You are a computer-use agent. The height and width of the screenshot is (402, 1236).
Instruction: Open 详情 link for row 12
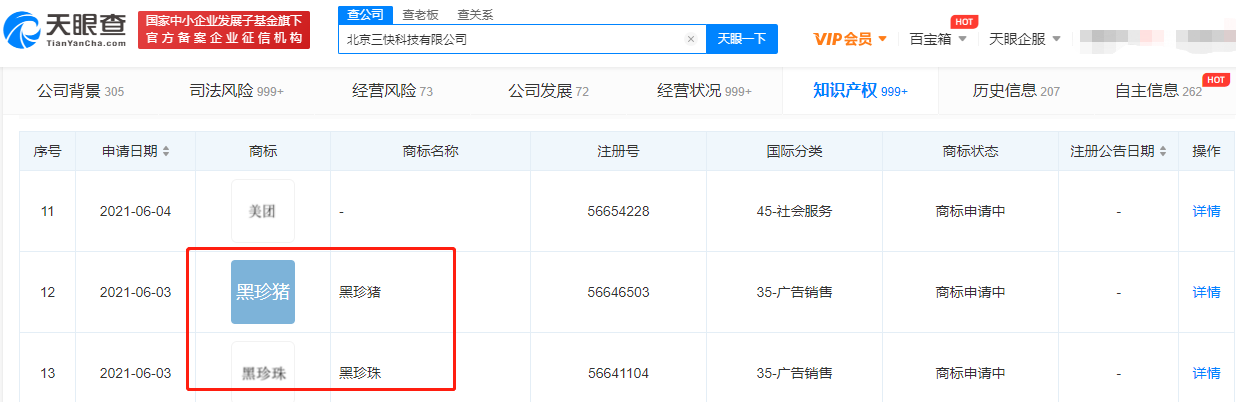1206,292
